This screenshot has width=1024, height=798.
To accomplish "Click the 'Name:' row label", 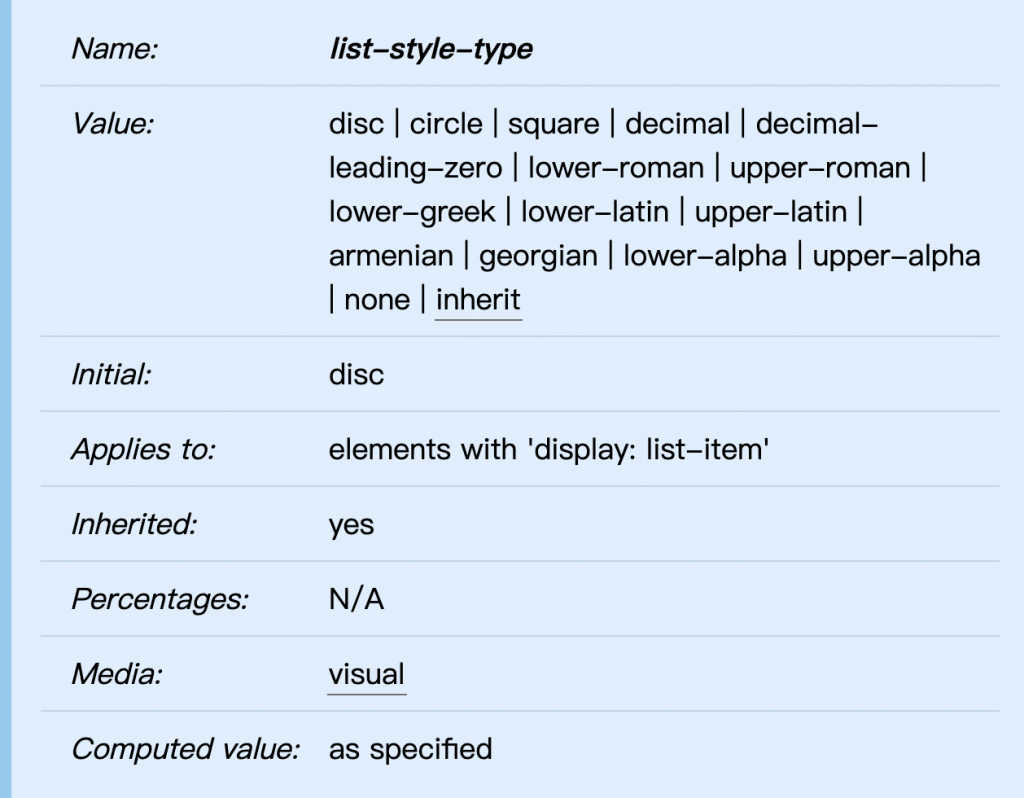I will coord(115,49).
